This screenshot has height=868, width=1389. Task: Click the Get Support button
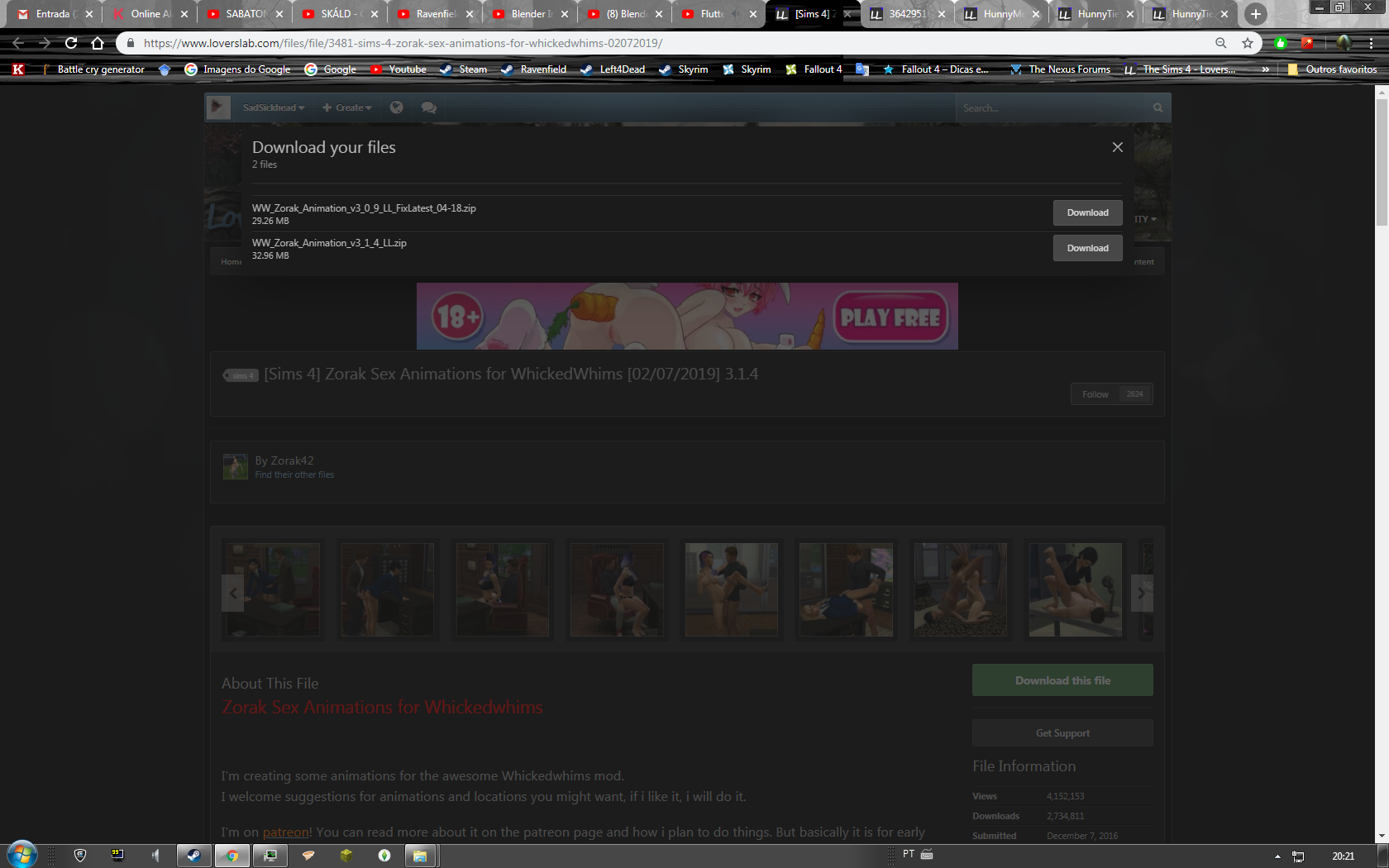pos(1062,733)
